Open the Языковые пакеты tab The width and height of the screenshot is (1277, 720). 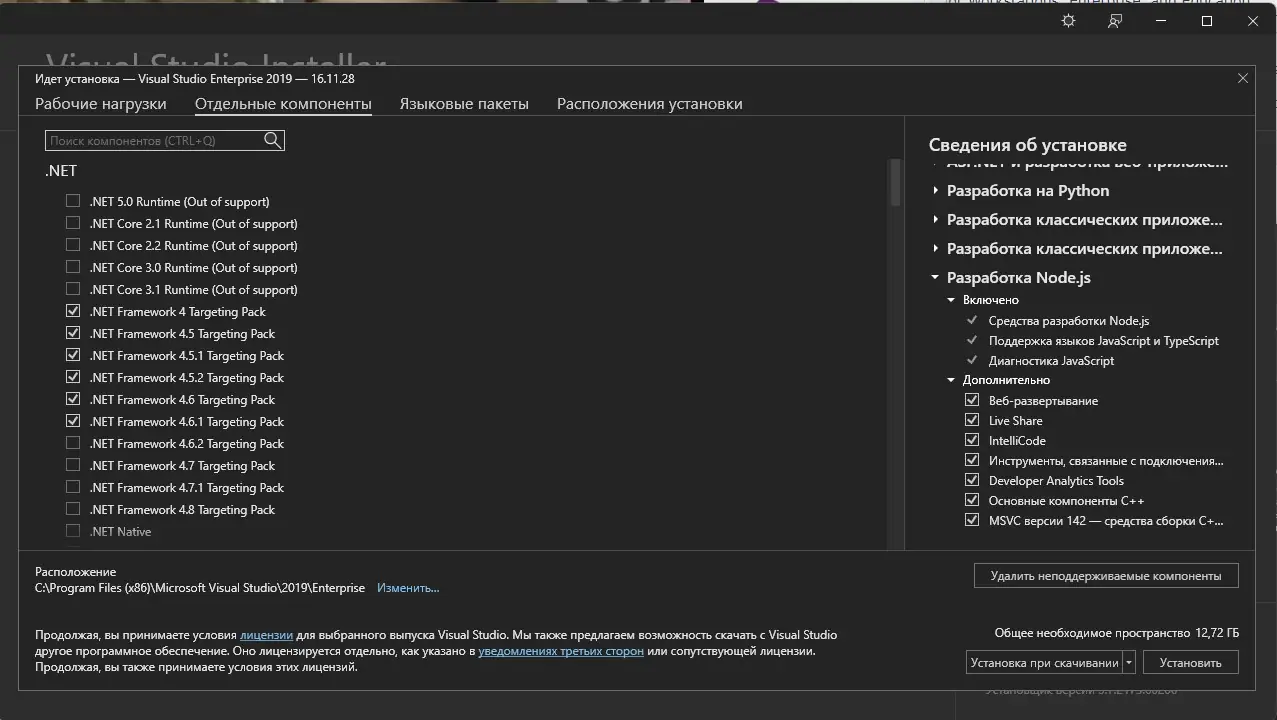(464, 104)
